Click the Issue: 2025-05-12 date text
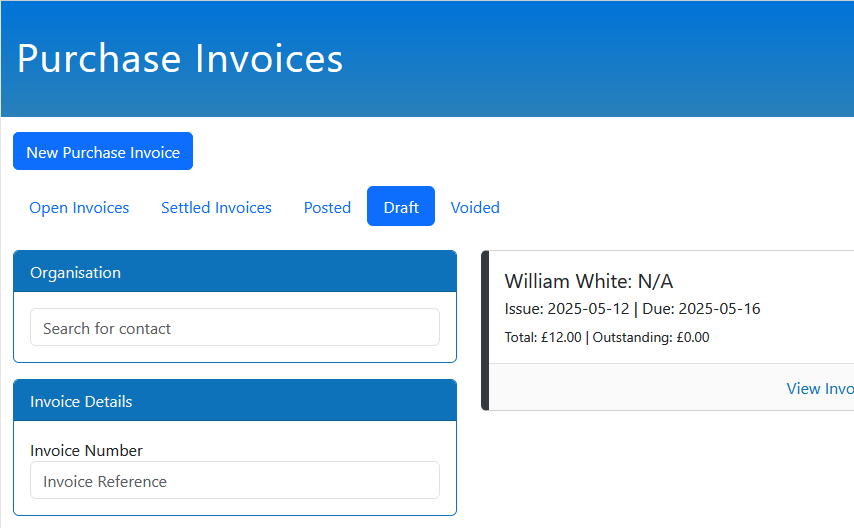Screen dimensions: 854x528 566,309
